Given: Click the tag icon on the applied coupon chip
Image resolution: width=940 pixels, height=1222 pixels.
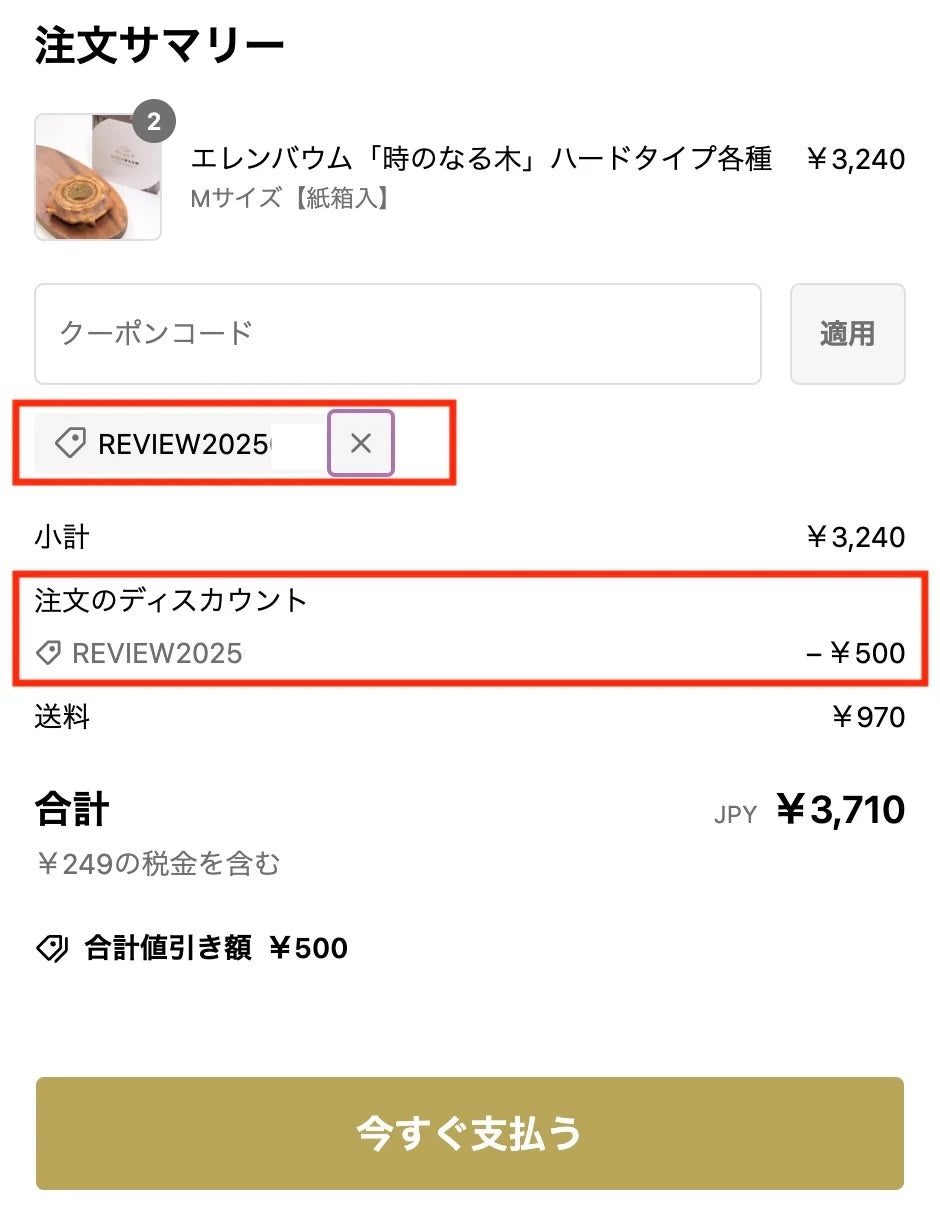Looking at the screenshot, I should pyautogui.click(x=70, y=443).
